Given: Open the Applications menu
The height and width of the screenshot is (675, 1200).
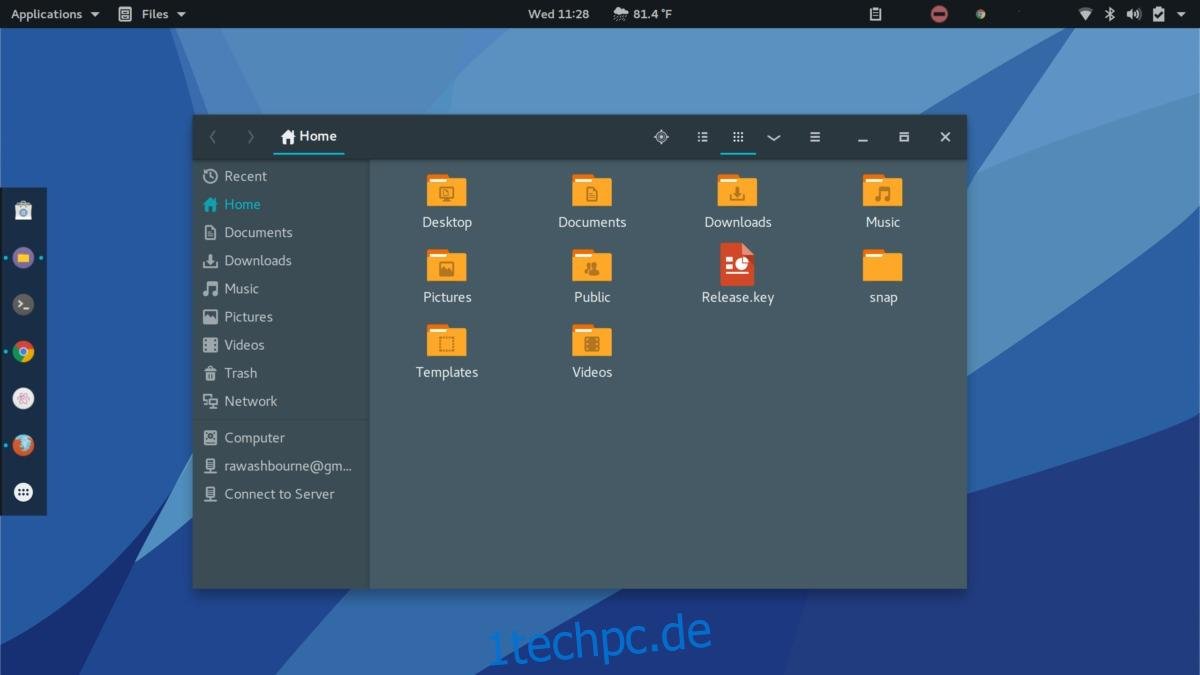Looking at the screenshot, I should 55,14.
